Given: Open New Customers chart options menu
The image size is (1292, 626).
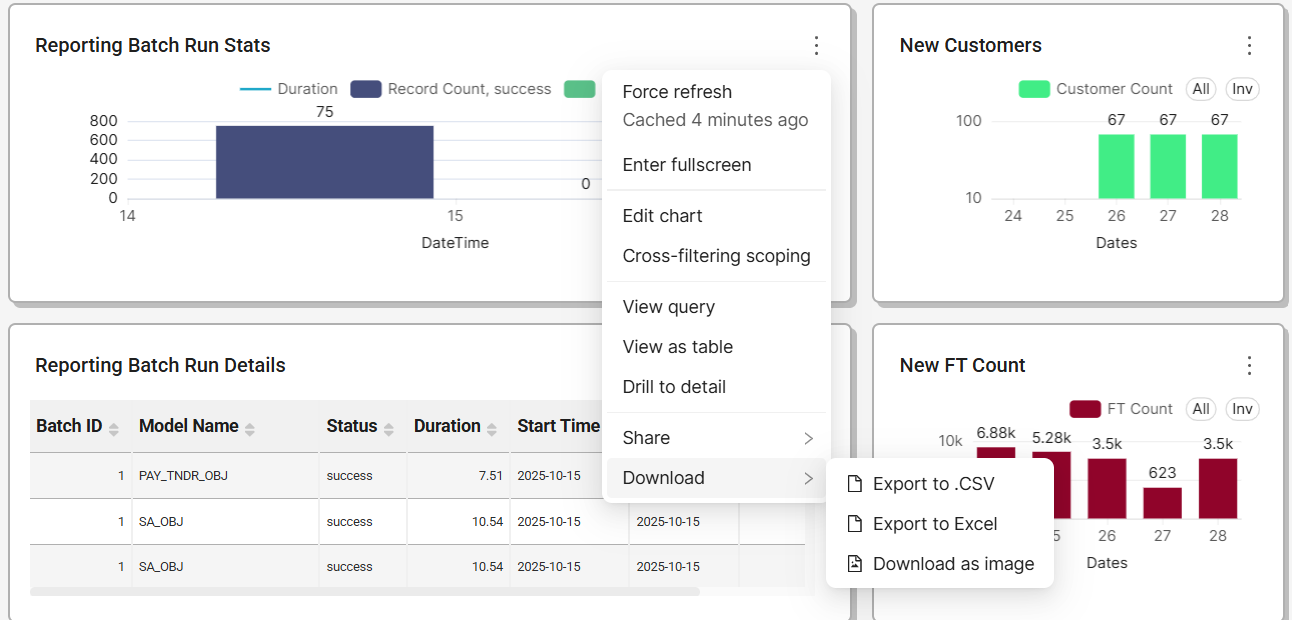Looking at the screenshot, I should pyautogui.click(x=1248, y=46).
